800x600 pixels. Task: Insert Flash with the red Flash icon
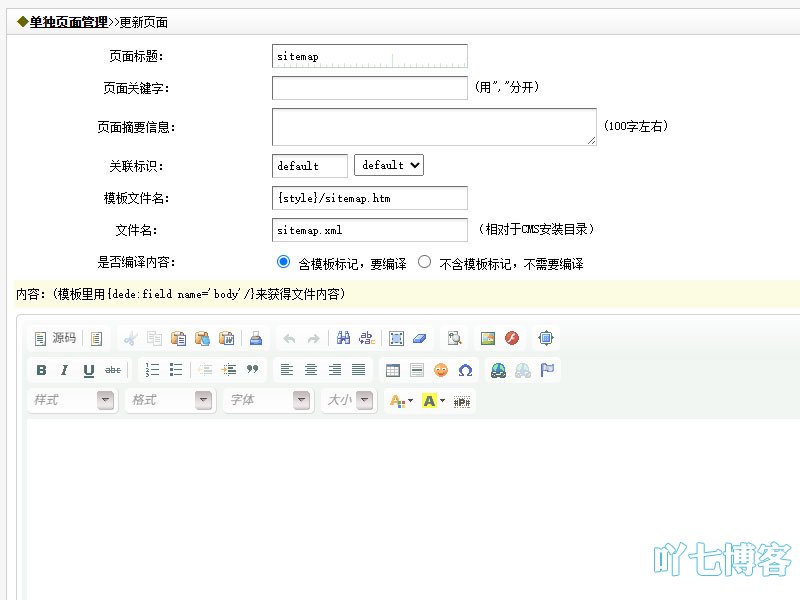pyautogui.click(x=512, y=338)
